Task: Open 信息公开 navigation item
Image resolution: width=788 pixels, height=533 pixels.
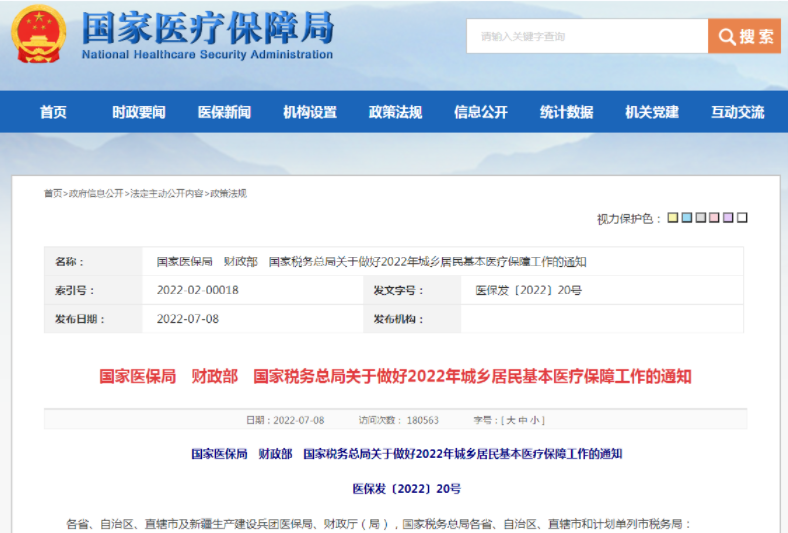Action: tap(481, 112)
